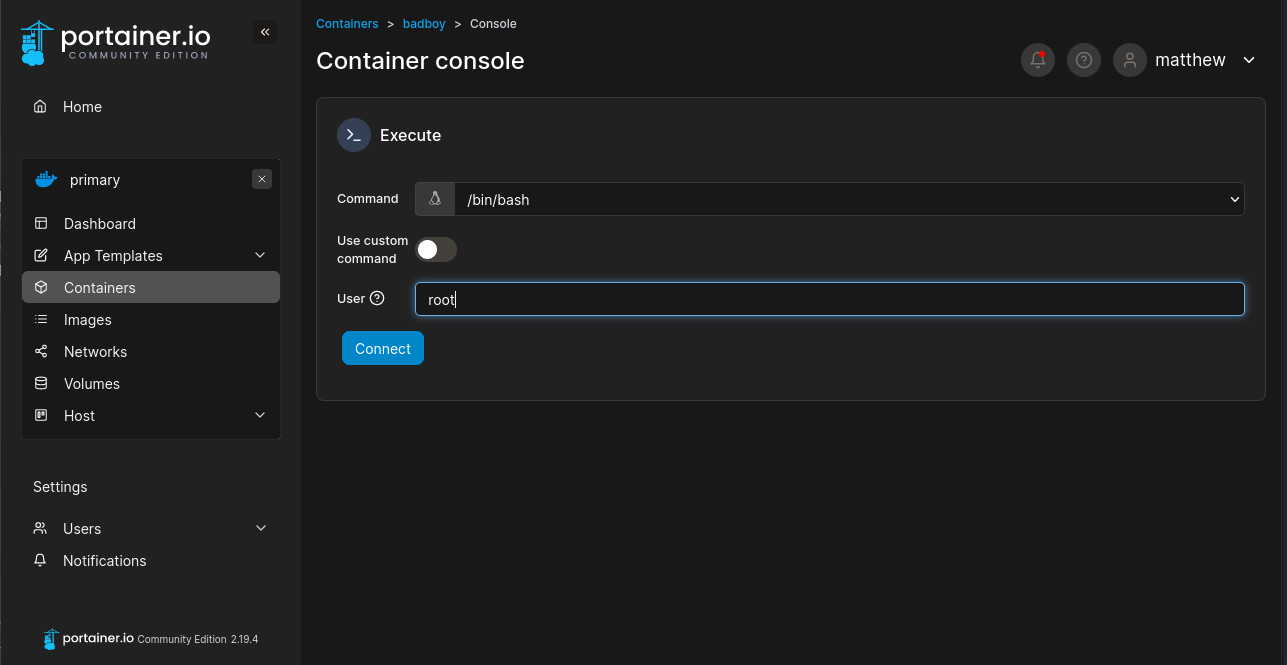Collapse the sidebar with double-chevron icon

(265, 32)
